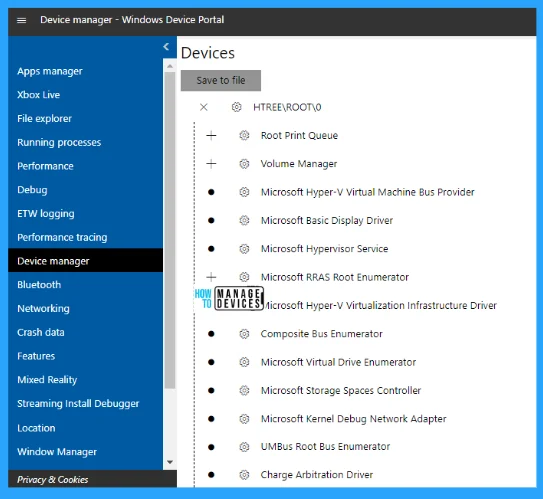Select Volume Manager device name
Screen dimensions: 543x499
(x=299, y=164)
